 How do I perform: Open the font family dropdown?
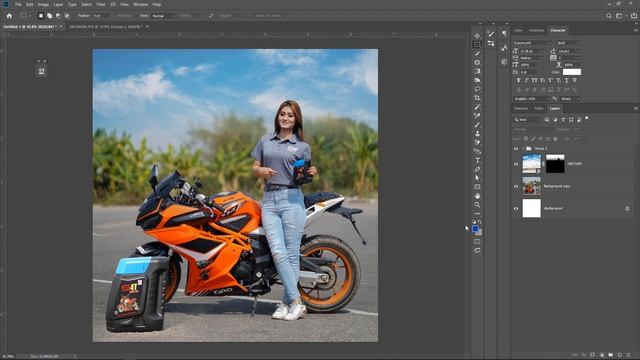[x=533, y=43]
